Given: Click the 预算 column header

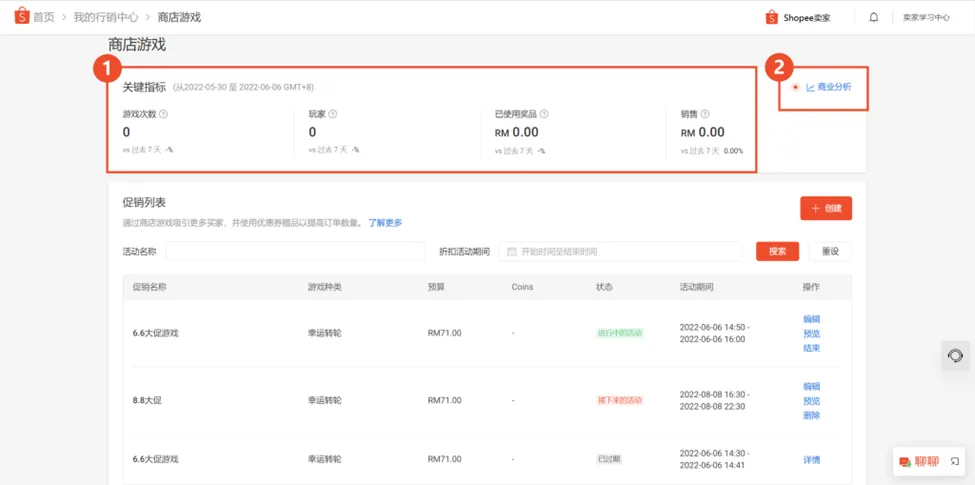Looking at the screenshot, I should (436, 287).
